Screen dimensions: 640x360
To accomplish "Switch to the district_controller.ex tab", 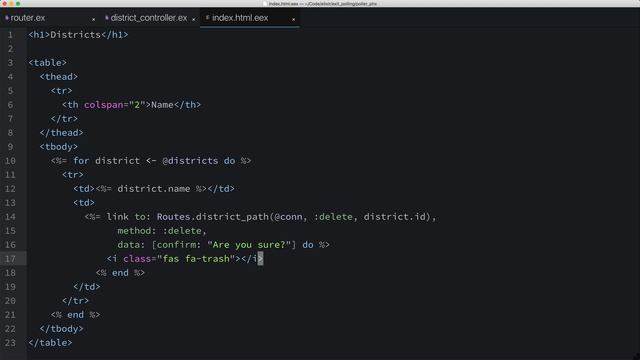I will tap(149, 18).
